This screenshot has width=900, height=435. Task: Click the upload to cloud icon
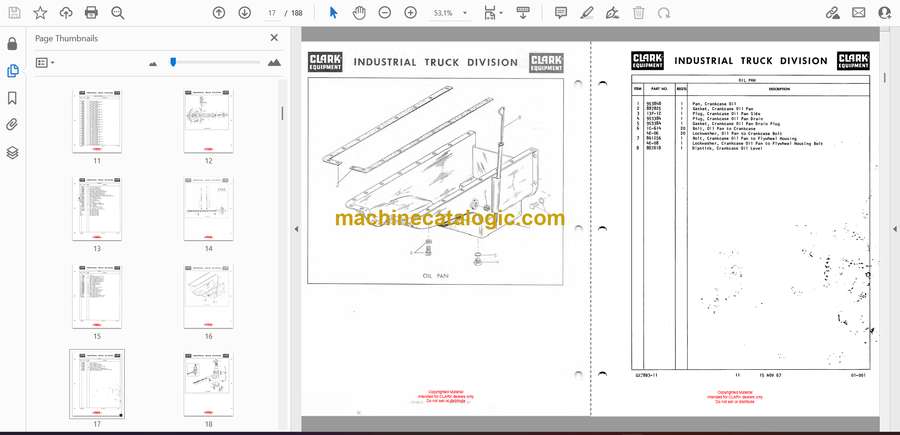pyautogui.click(x=66, y=13)
